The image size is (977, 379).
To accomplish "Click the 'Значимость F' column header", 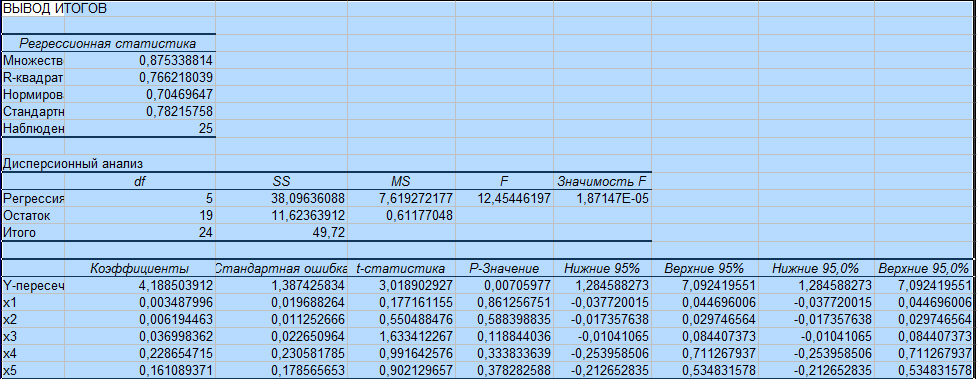I will (602, 181).
